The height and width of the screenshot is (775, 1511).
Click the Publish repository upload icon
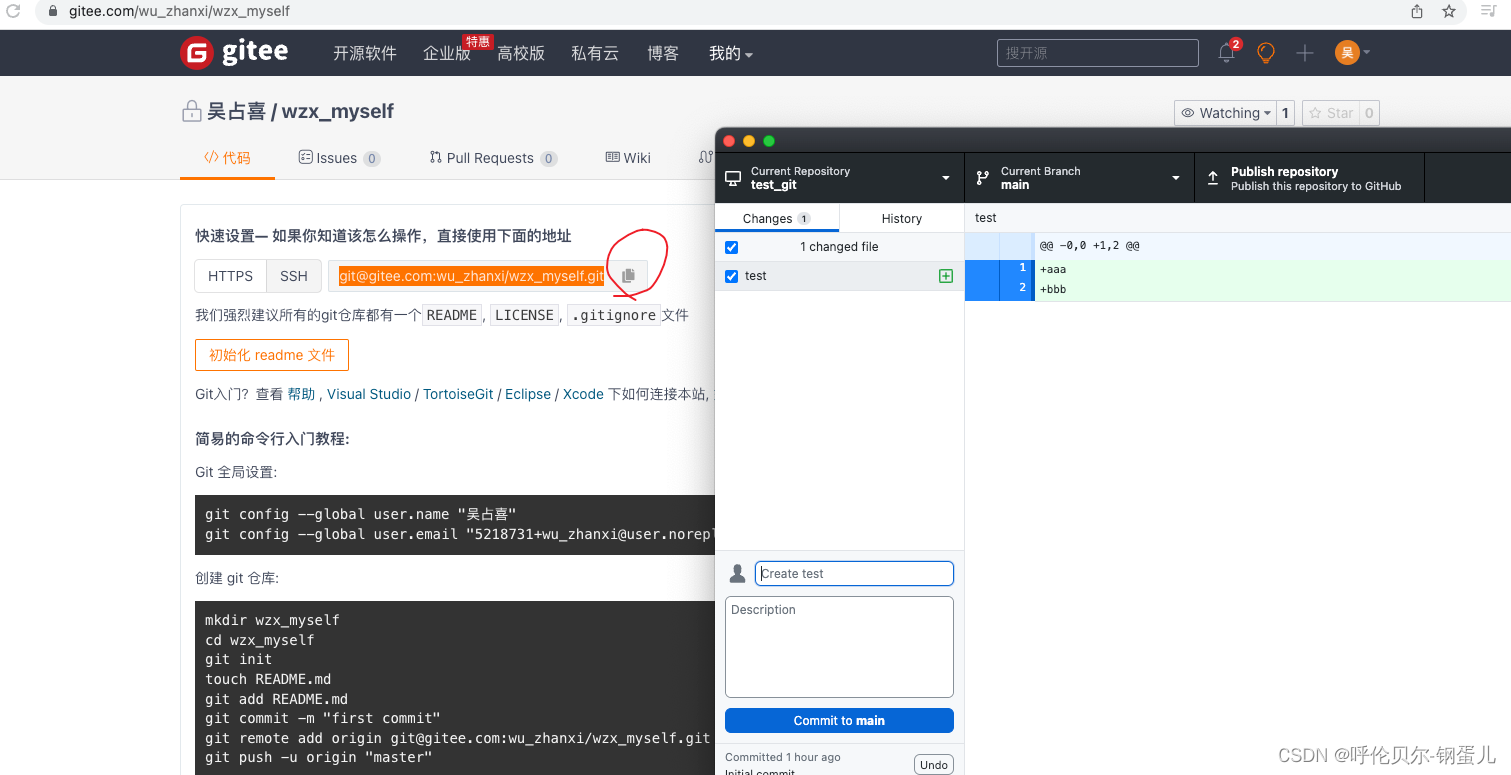coord(1213,178)
